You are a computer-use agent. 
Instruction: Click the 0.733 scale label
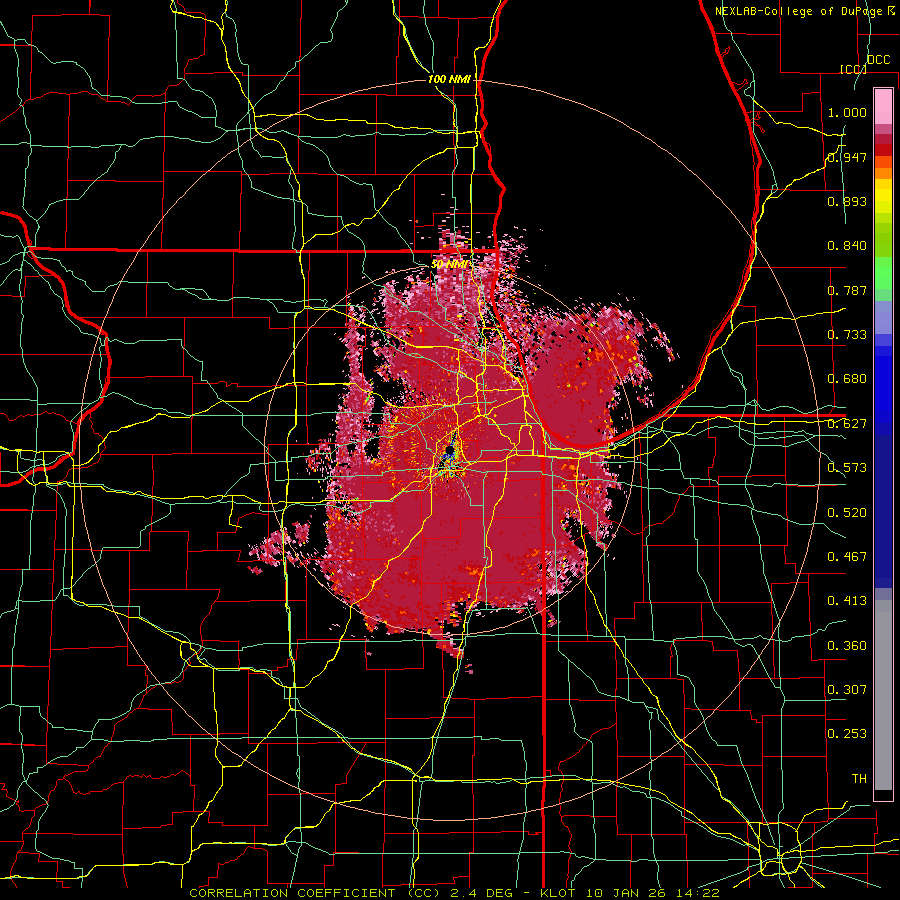[847, 335]
